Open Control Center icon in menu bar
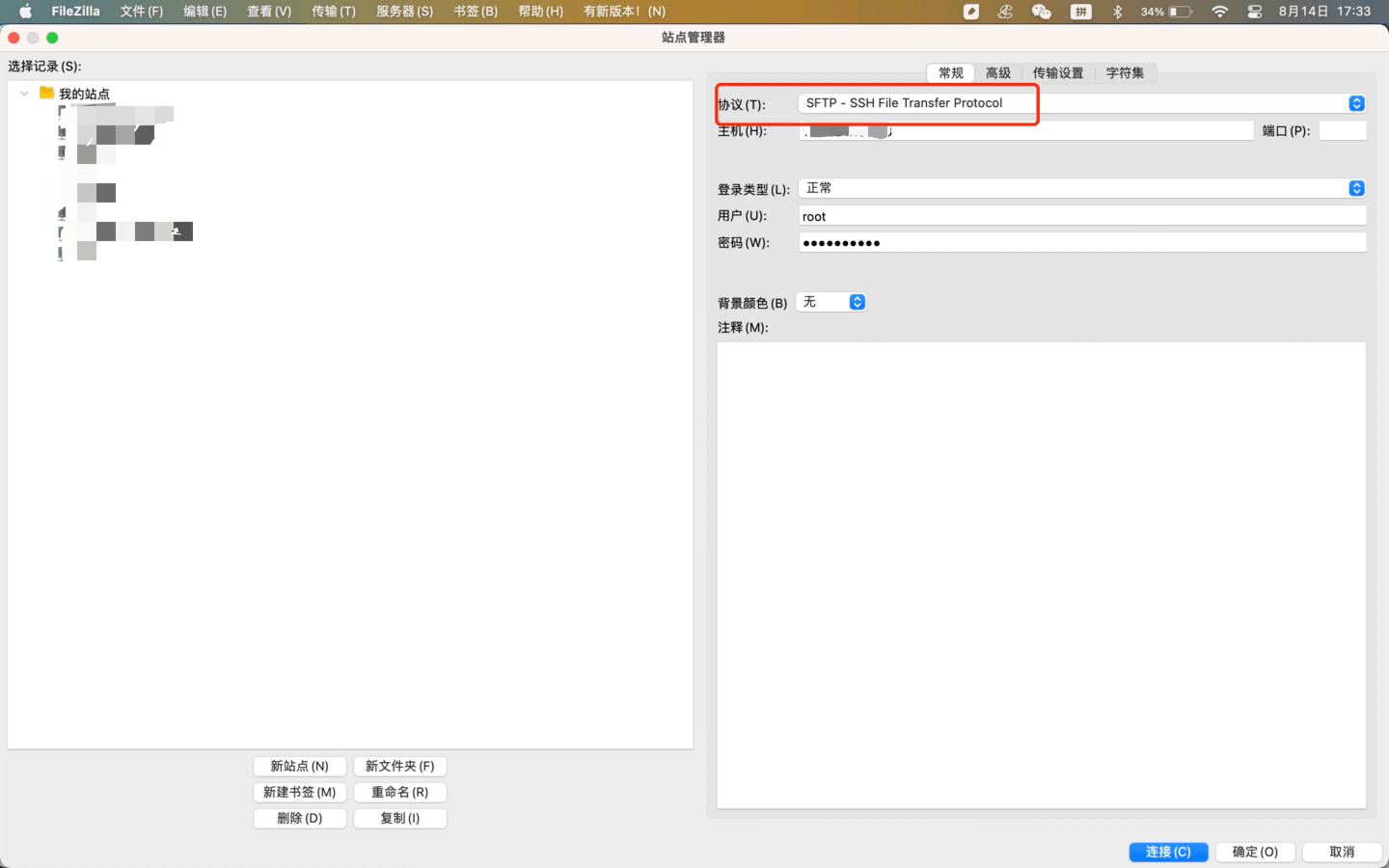This screenshot has width=1389, height=868. pyautogui.click(x=1255, y=12)
